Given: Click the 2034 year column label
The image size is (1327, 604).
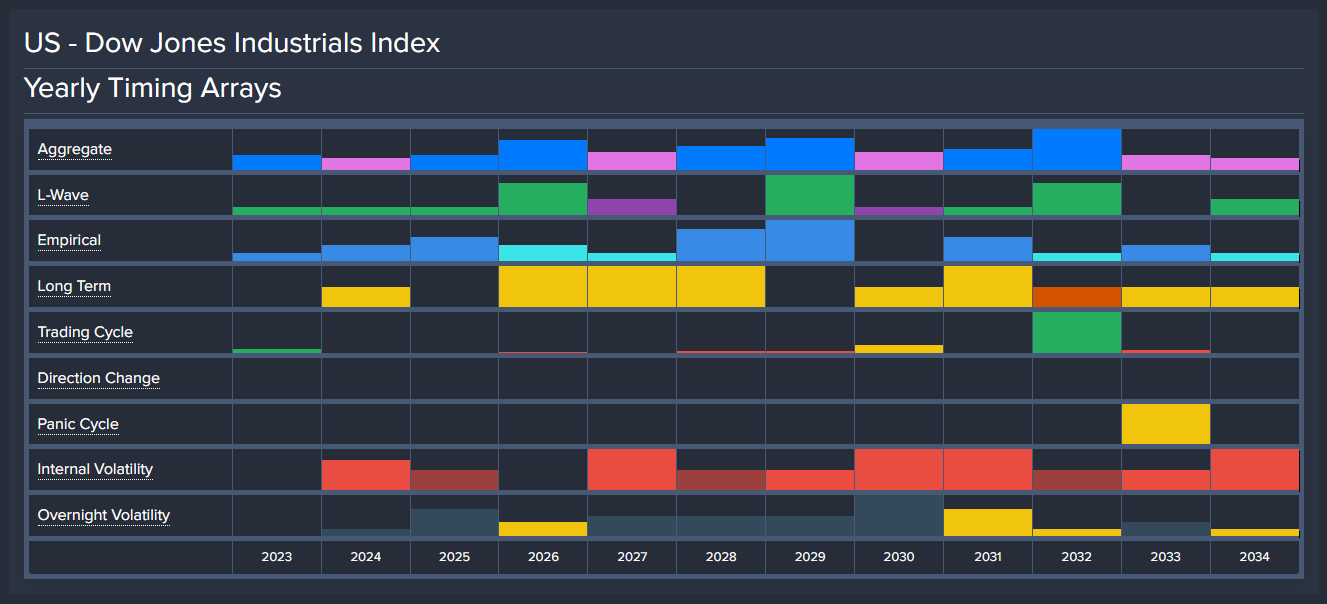Looking at the screenshot, I should click(x=1254, y=557).
